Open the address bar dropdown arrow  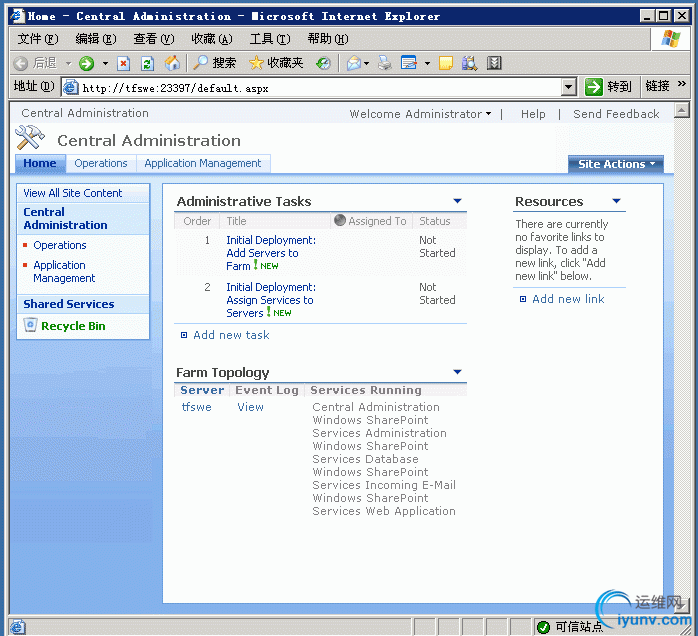click(x=568, y=87)
